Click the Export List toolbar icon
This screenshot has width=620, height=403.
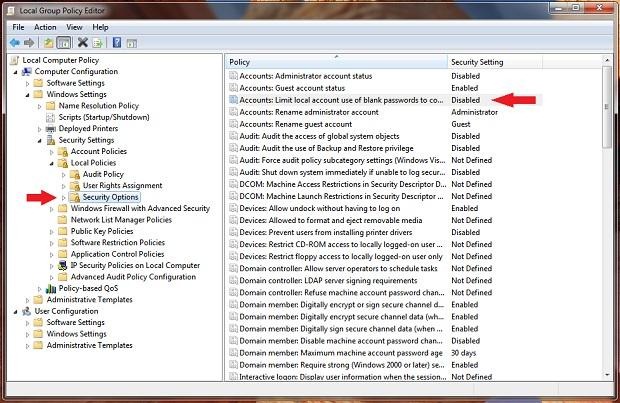(97, 42)
